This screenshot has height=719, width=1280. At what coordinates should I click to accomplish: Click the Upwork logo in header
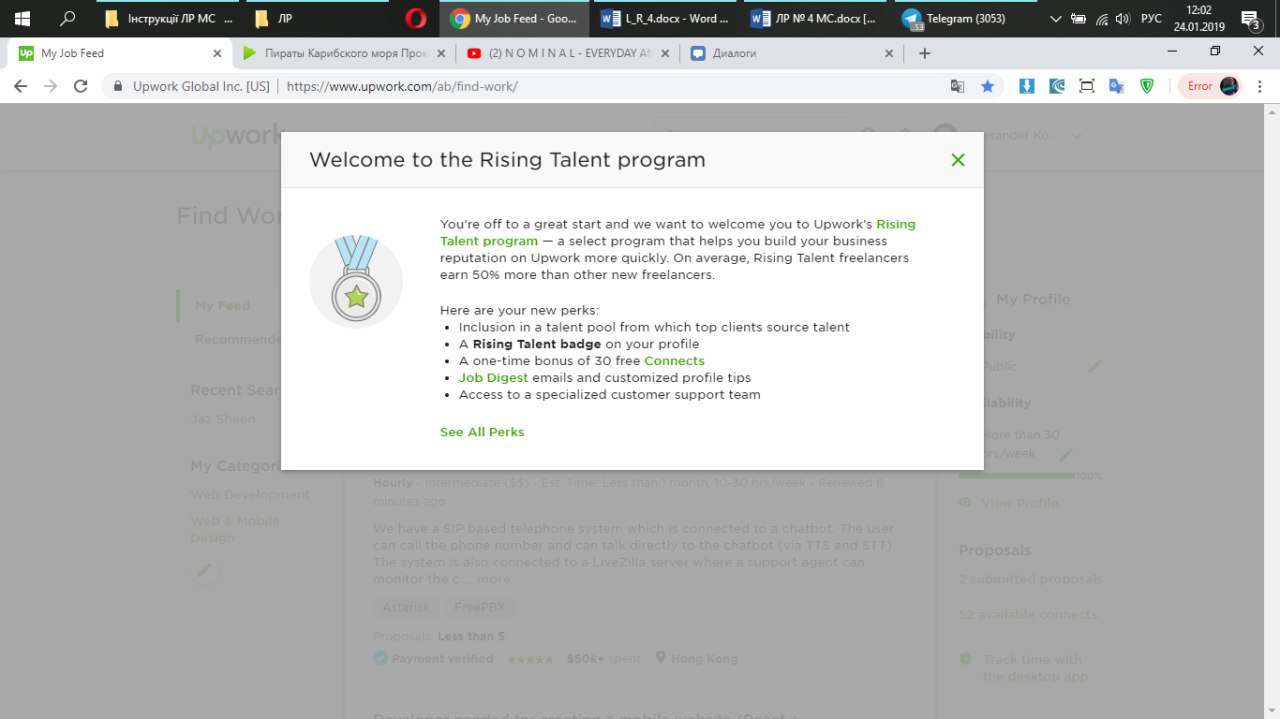pyautogui.click(x=237, y=136)
